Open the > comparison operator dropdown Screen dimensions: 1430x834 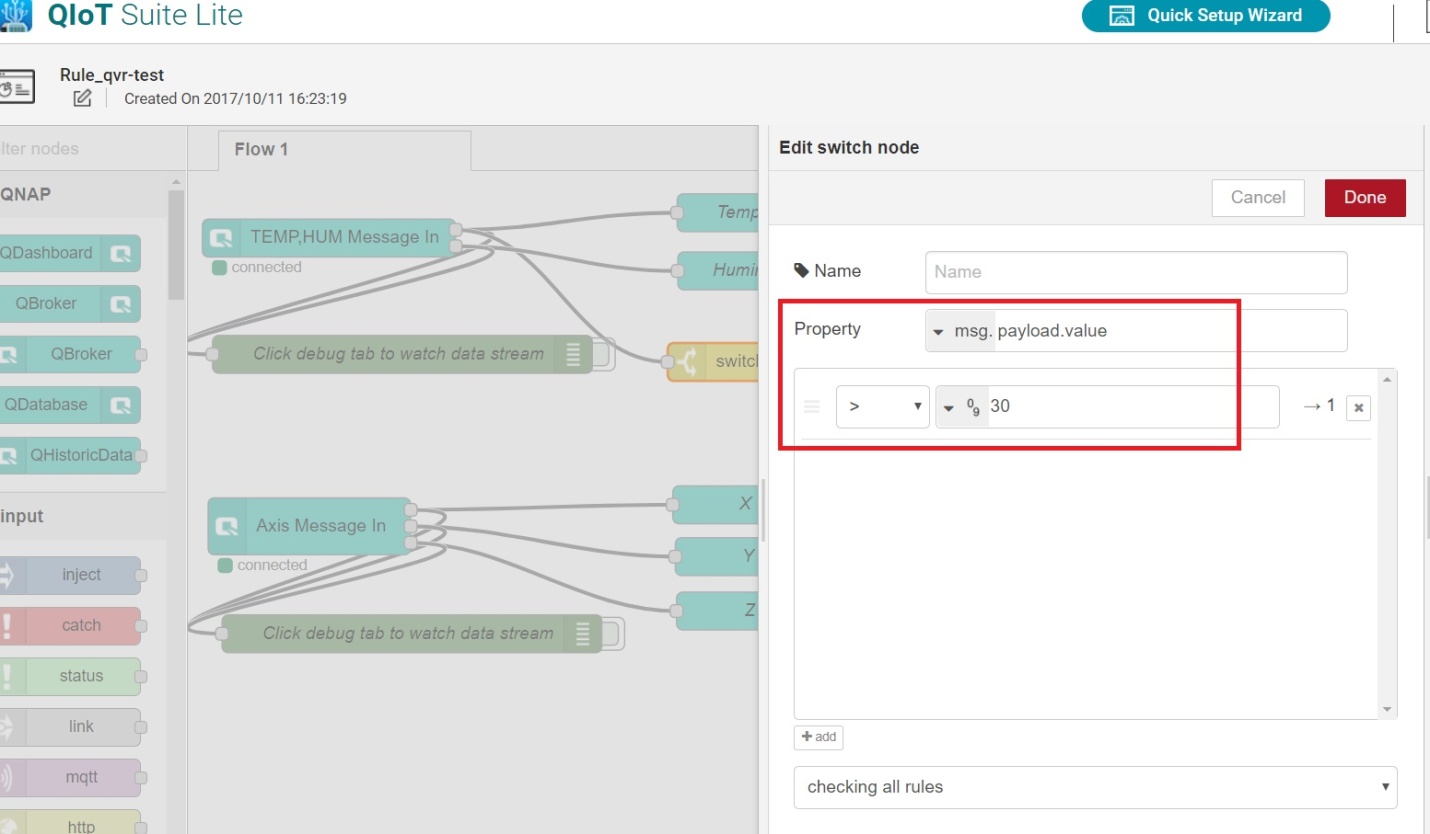pos(883,407)
